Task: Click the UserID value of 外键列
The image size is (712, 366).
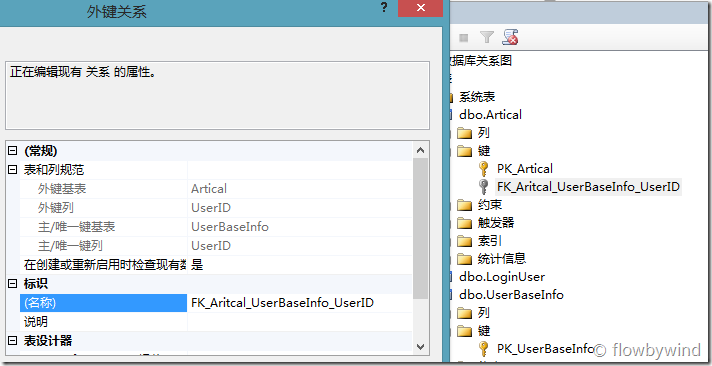Action: (x=211, y=208)
